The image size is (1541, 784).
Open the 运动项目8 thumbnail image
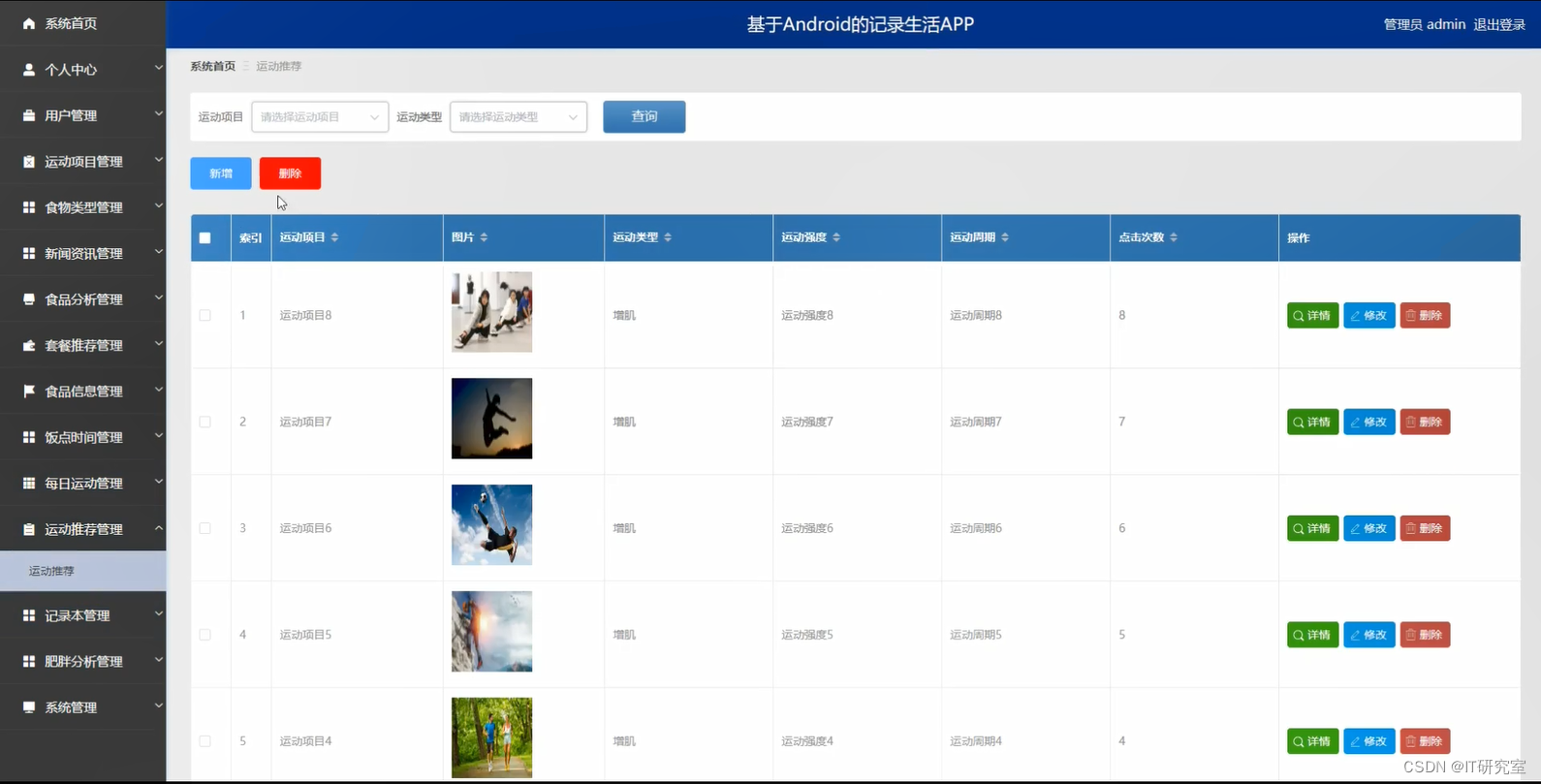(491, 312)
